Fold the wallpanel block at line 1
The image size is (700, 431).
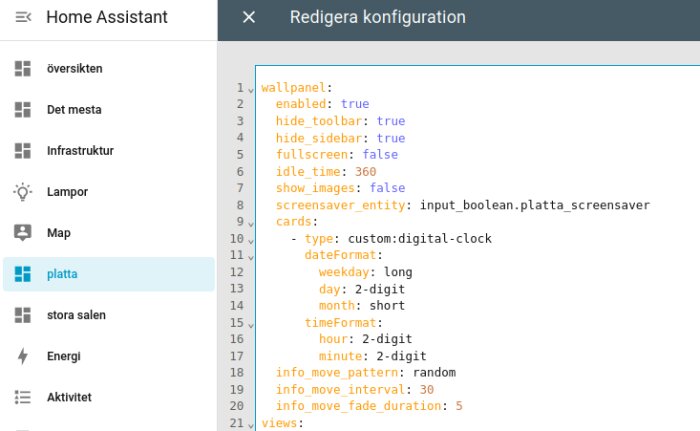[x=251, y=90]
